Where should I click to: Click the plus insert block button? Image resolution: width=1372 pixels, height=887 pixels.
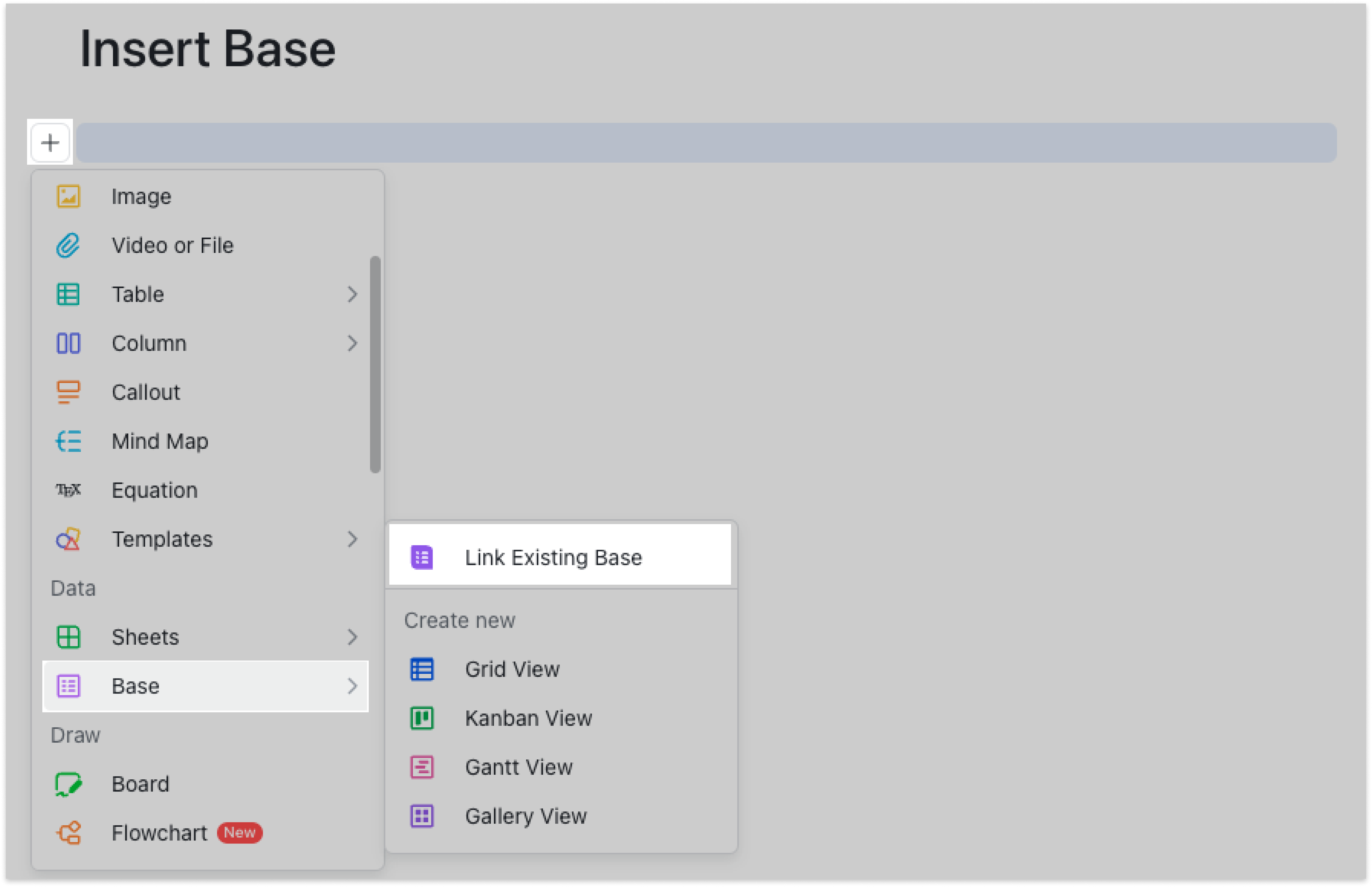(x=50, y=142)
